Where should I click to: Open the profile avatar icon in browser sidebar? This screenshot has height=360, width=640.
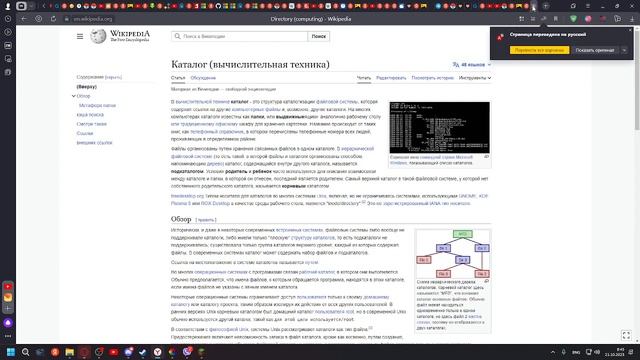pos(8,6)
